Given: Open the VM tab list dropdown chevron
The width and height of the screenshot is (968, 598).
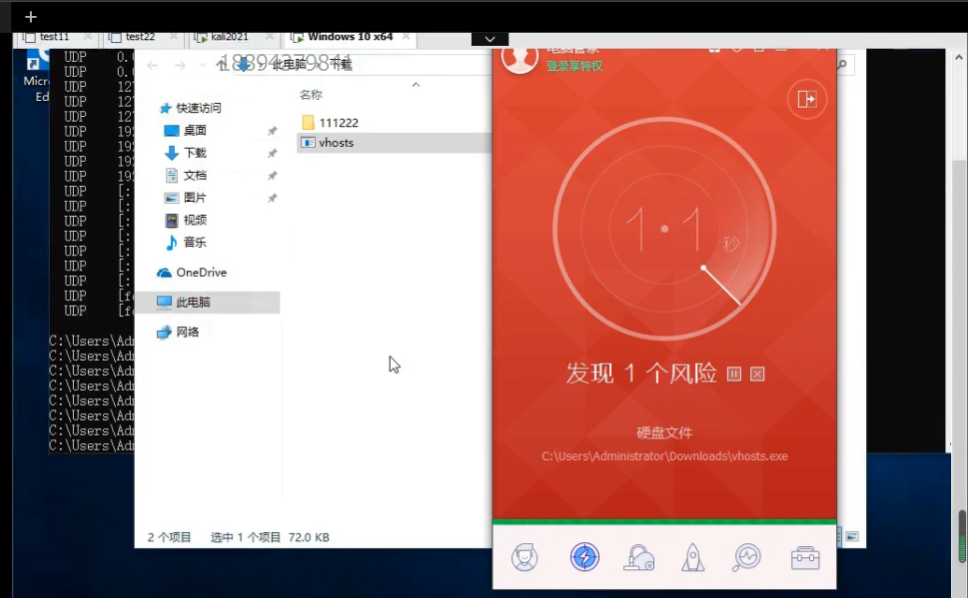Looking at the screenshot, I should (490, 39).
